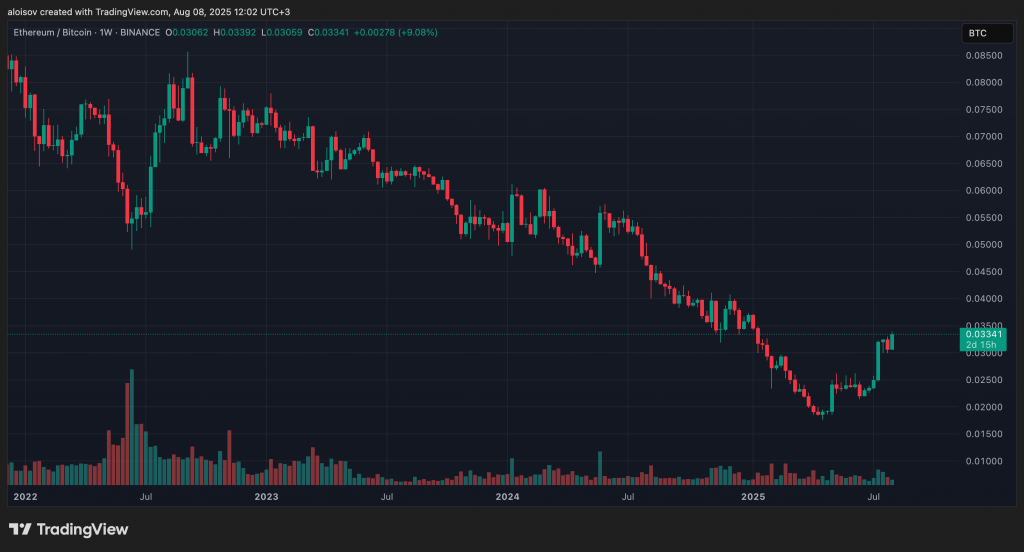1024x552 pixels.
Task: Click the 2022 label on the time axis
Action: tap(25, 496)
